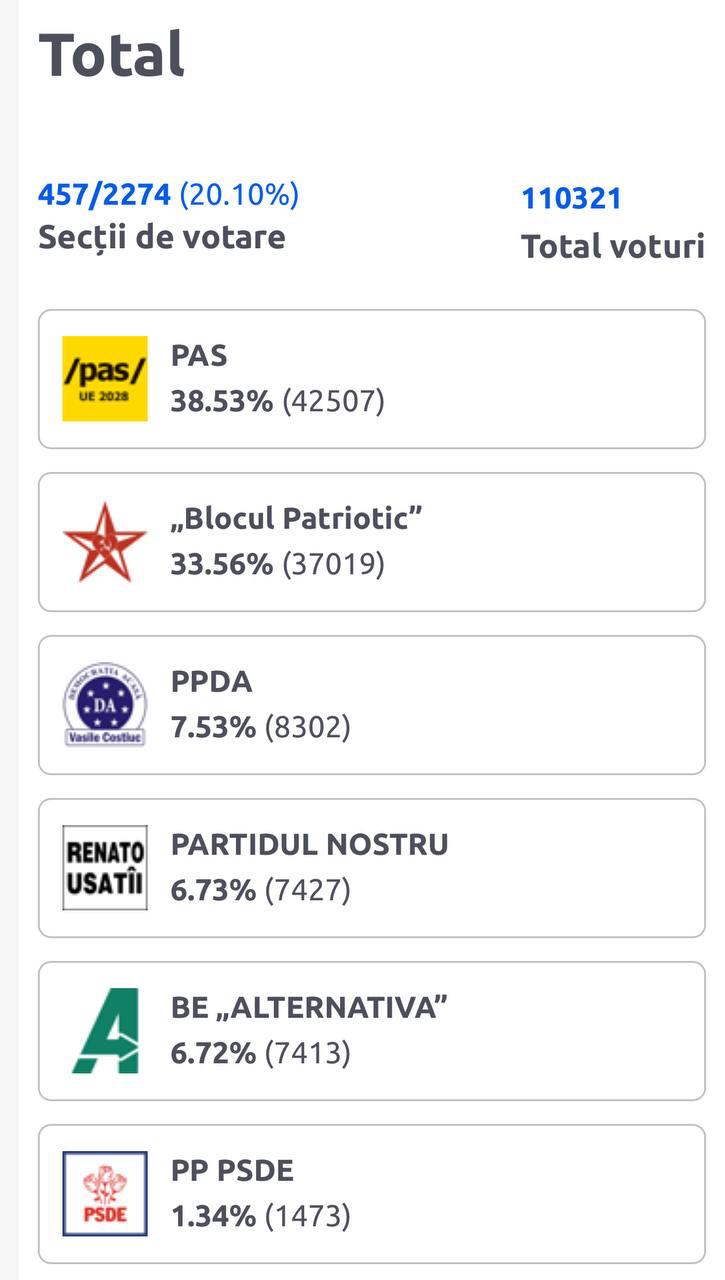Select the BE „ALTERNATIVA” party name
This screenshot has width=725, height=1280.
click(308, 1007)
